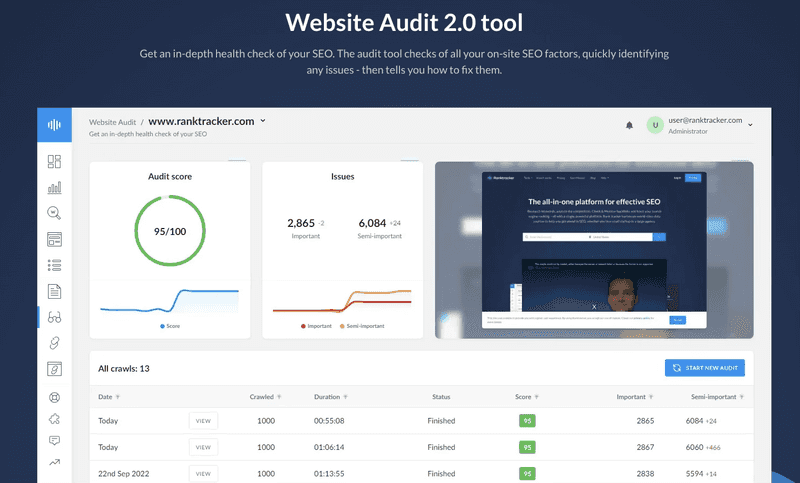
Task: Click the 01:06:14 duration cell
Action: tap(329, 447)
